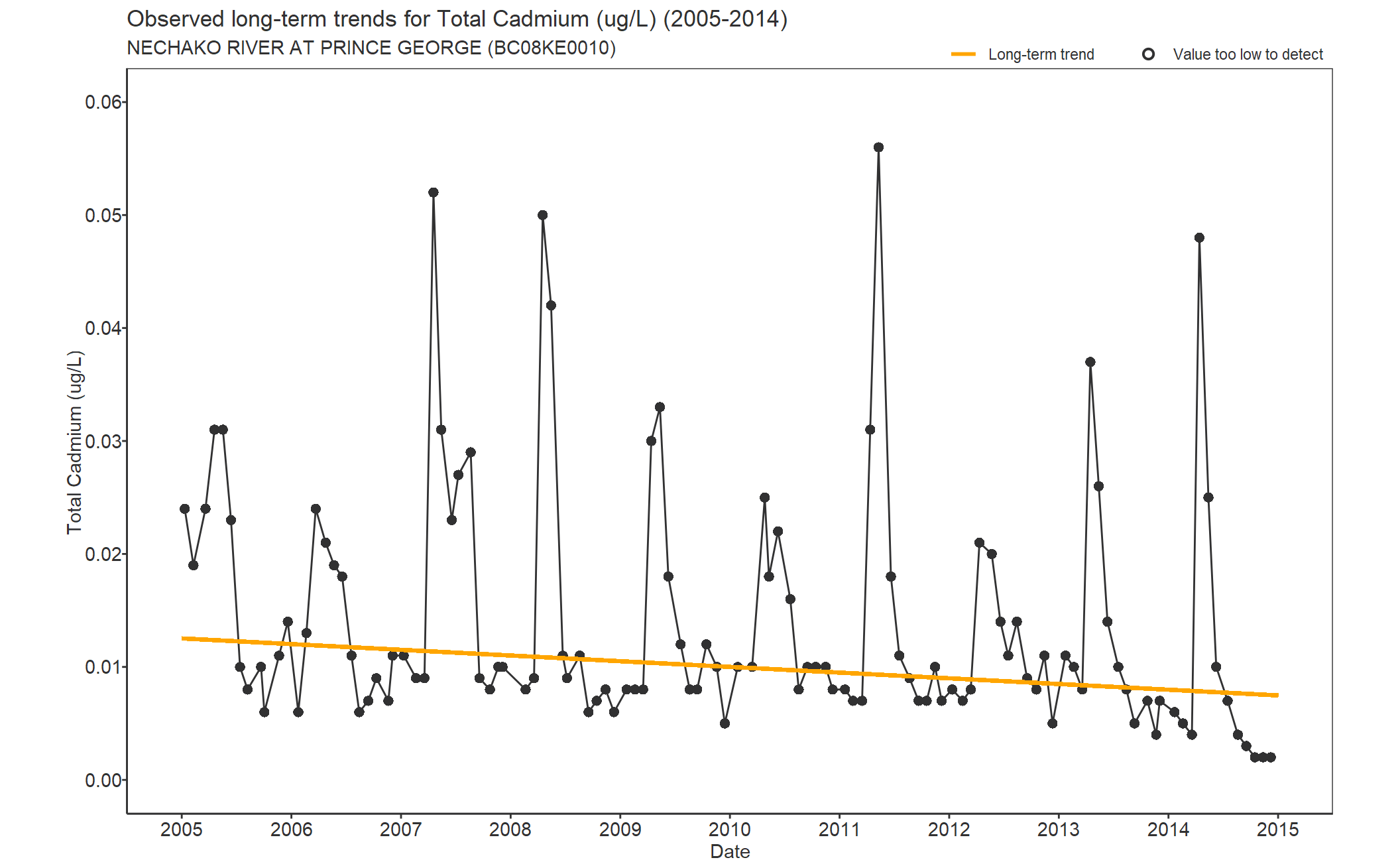Click the 2006 peak data point at 0.024
Image resolution: width=1400 pixels, height=868 pixels.
(x=316, y=509)
